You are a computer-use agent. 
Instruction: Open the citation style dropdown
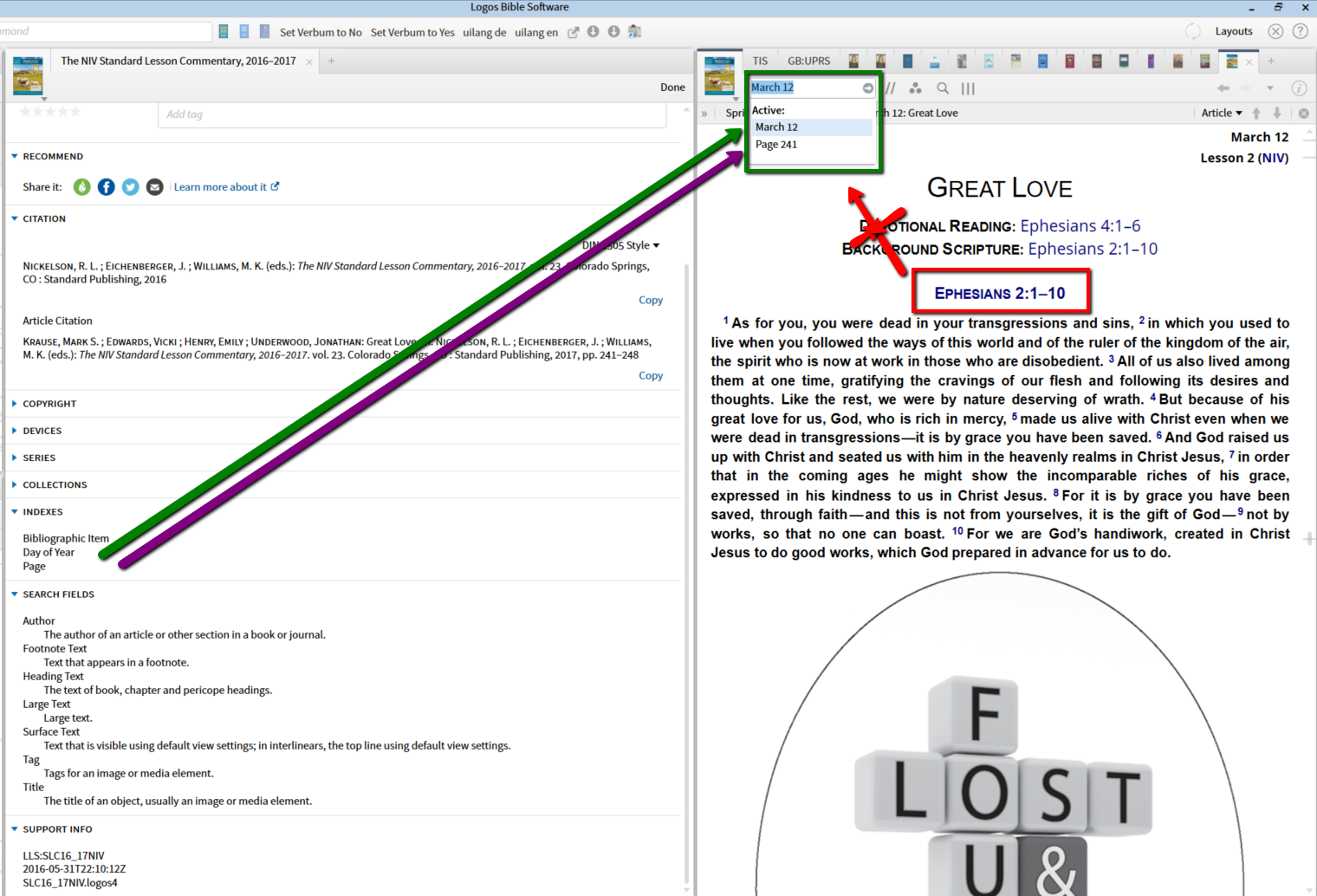[620, 245]
